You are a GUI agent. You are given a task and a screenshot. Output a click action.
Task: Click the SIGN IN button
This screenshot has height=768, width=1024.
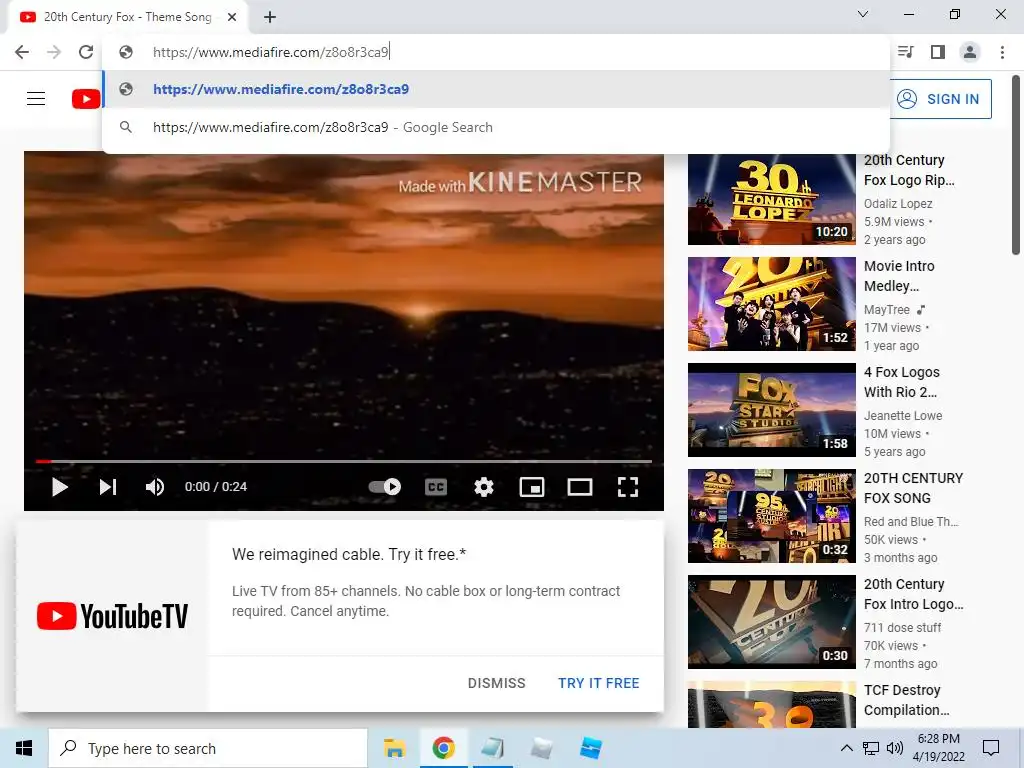pos(941,99)
